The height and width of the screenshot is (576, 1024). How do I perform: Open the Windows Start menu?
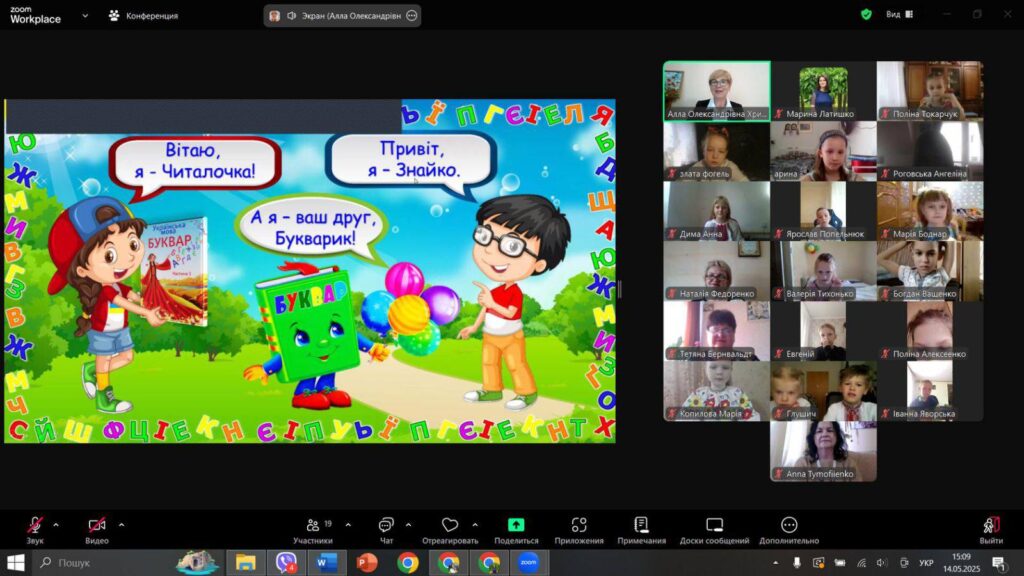[15, 562]
